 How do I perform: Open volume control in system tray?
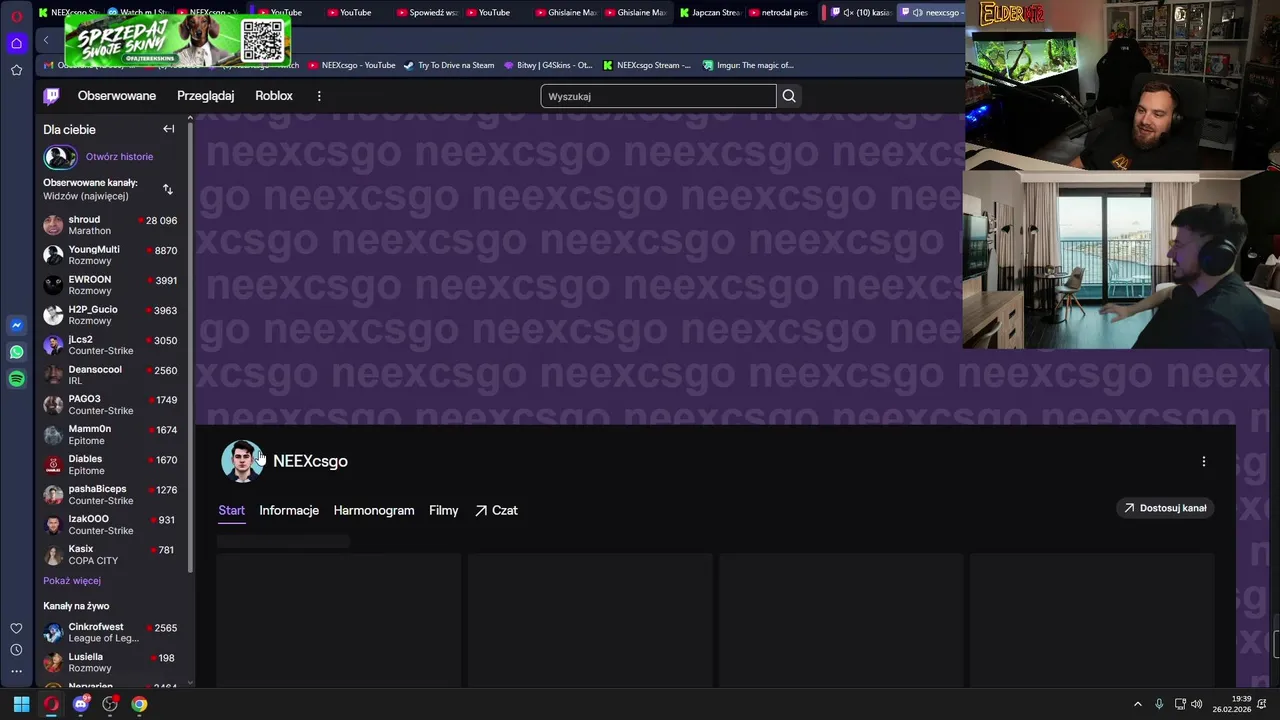1197,704
